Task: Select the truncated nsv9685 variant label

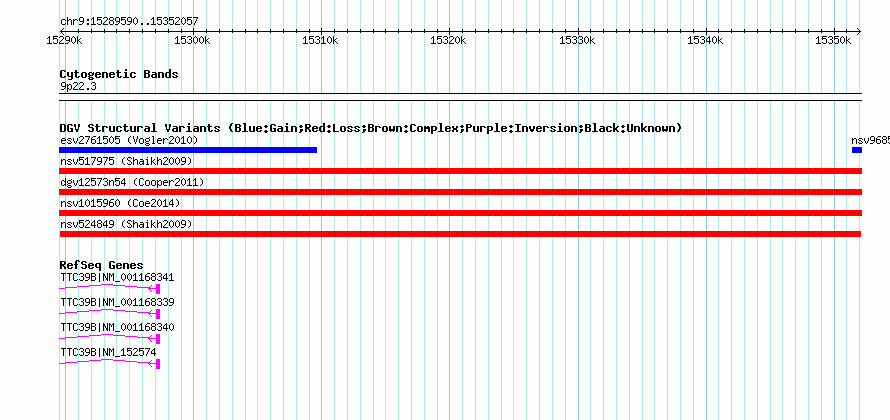Action: click(870, 140)
